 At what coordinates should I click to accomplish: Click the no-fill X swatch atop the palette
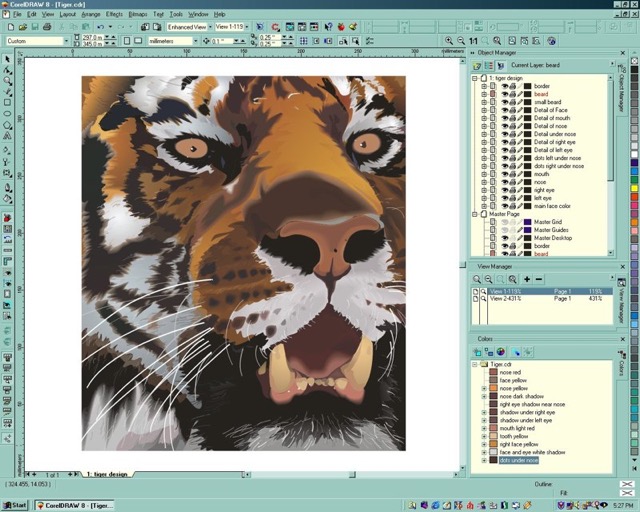(634, 60)
